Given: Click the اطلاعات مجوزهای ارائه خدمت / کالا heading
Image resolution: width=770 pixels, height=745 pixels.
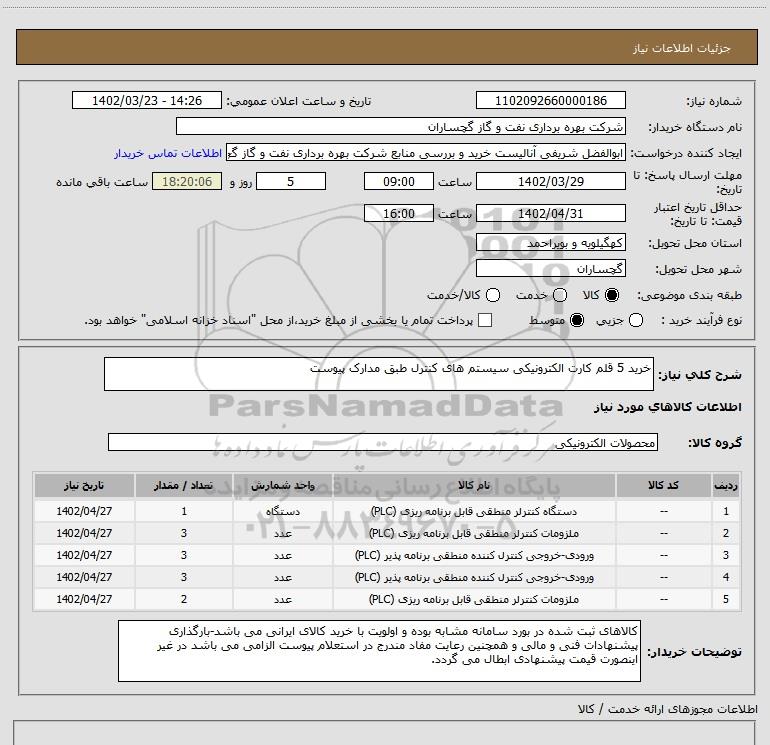Looking at the screenshot, I should [x=668, y=709].
